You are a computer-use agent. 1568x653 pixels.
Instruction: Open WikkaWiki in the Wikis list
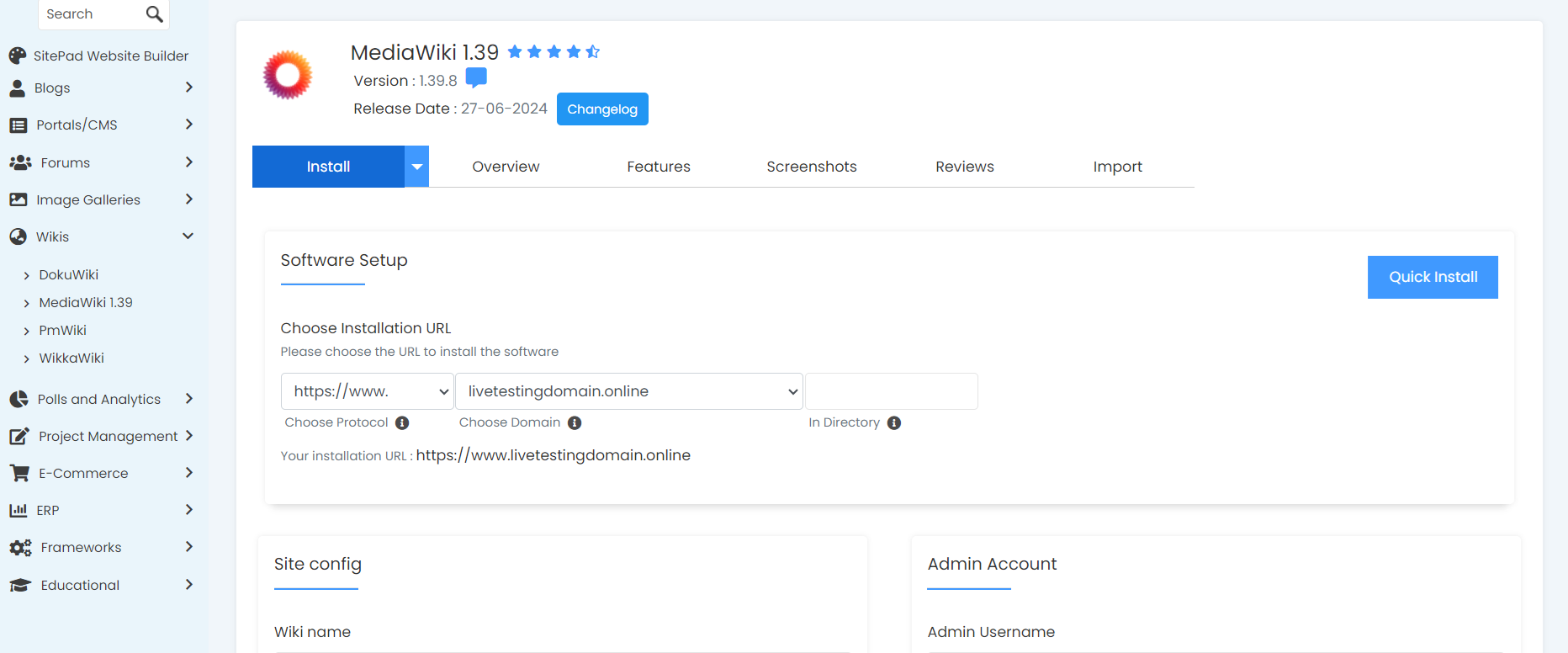(x=72, y=358)
